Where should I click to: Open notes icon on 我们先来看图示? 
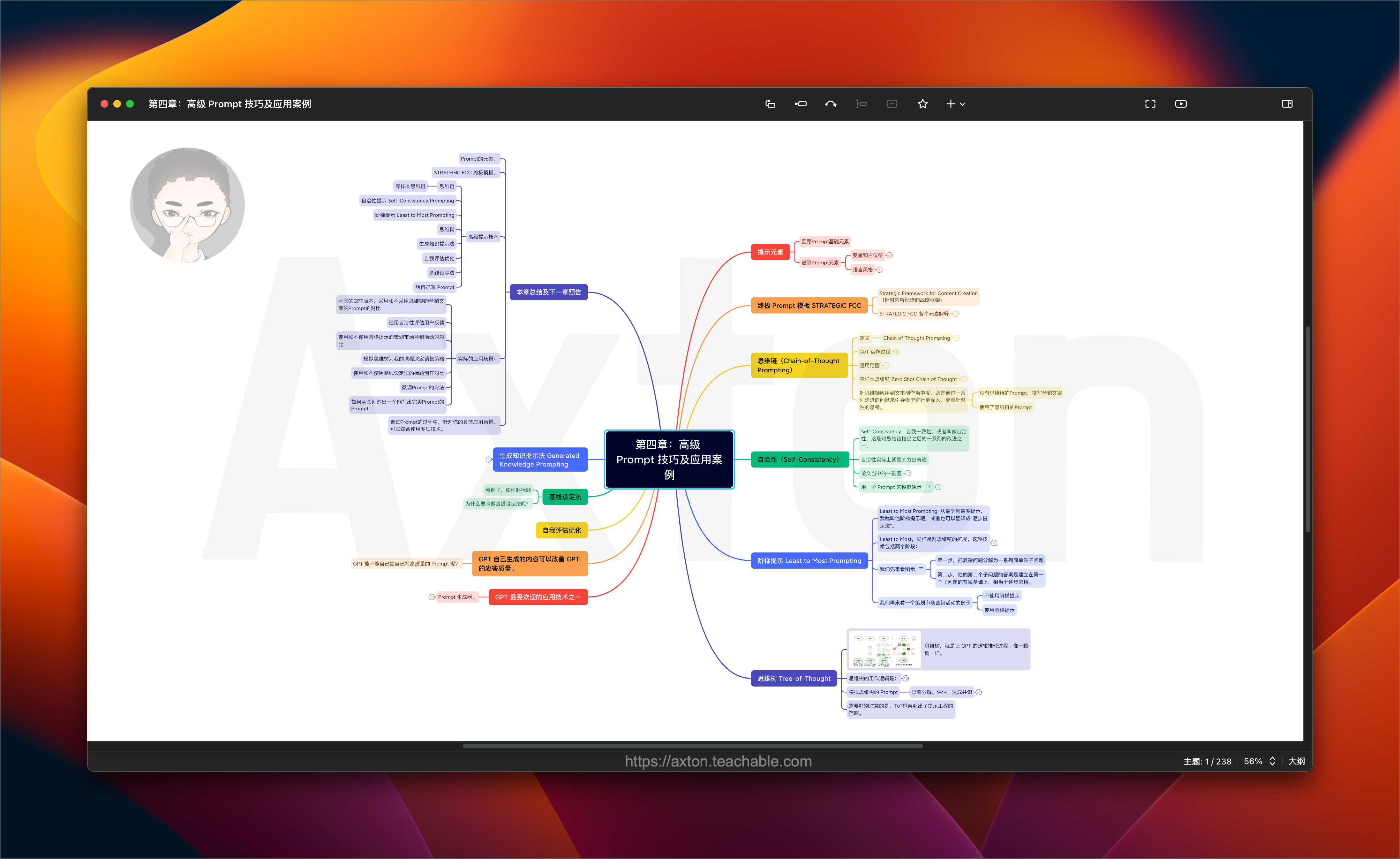click(x=921, y=569)
